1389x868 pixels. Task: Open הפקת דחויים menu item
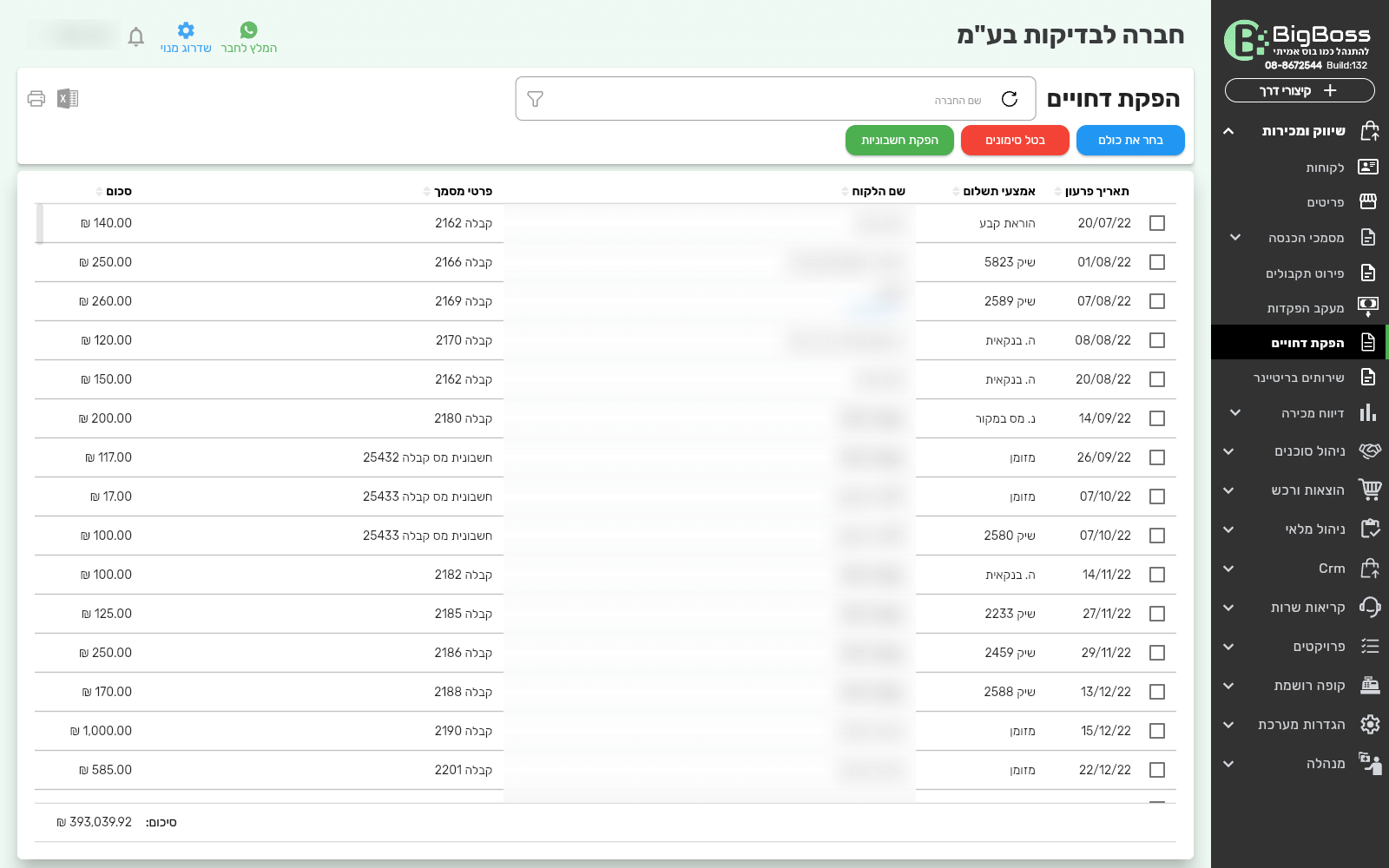click(x=1300, y=342)
